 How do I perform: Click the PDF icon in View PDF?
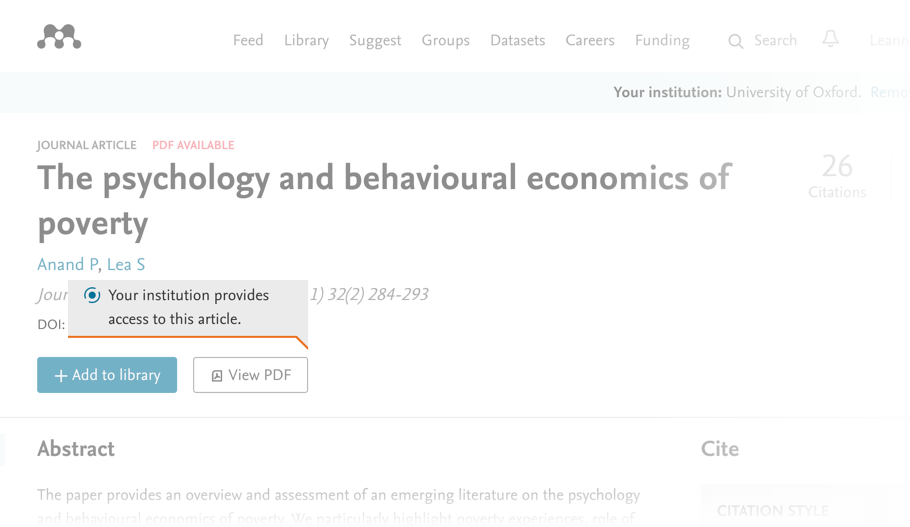tap(217, 376)
